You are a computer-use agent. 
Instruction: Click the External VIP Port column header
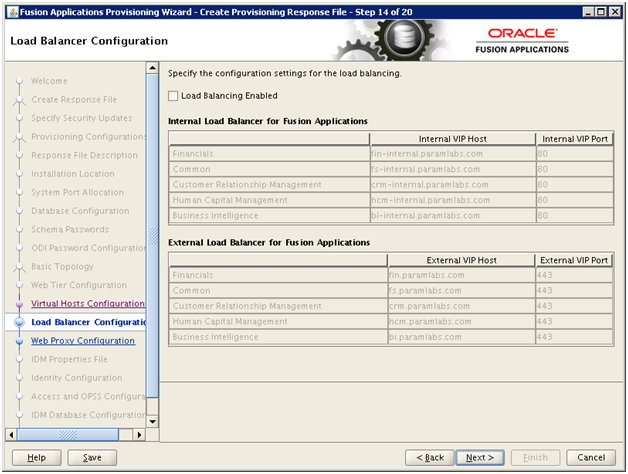coord(574,260)
